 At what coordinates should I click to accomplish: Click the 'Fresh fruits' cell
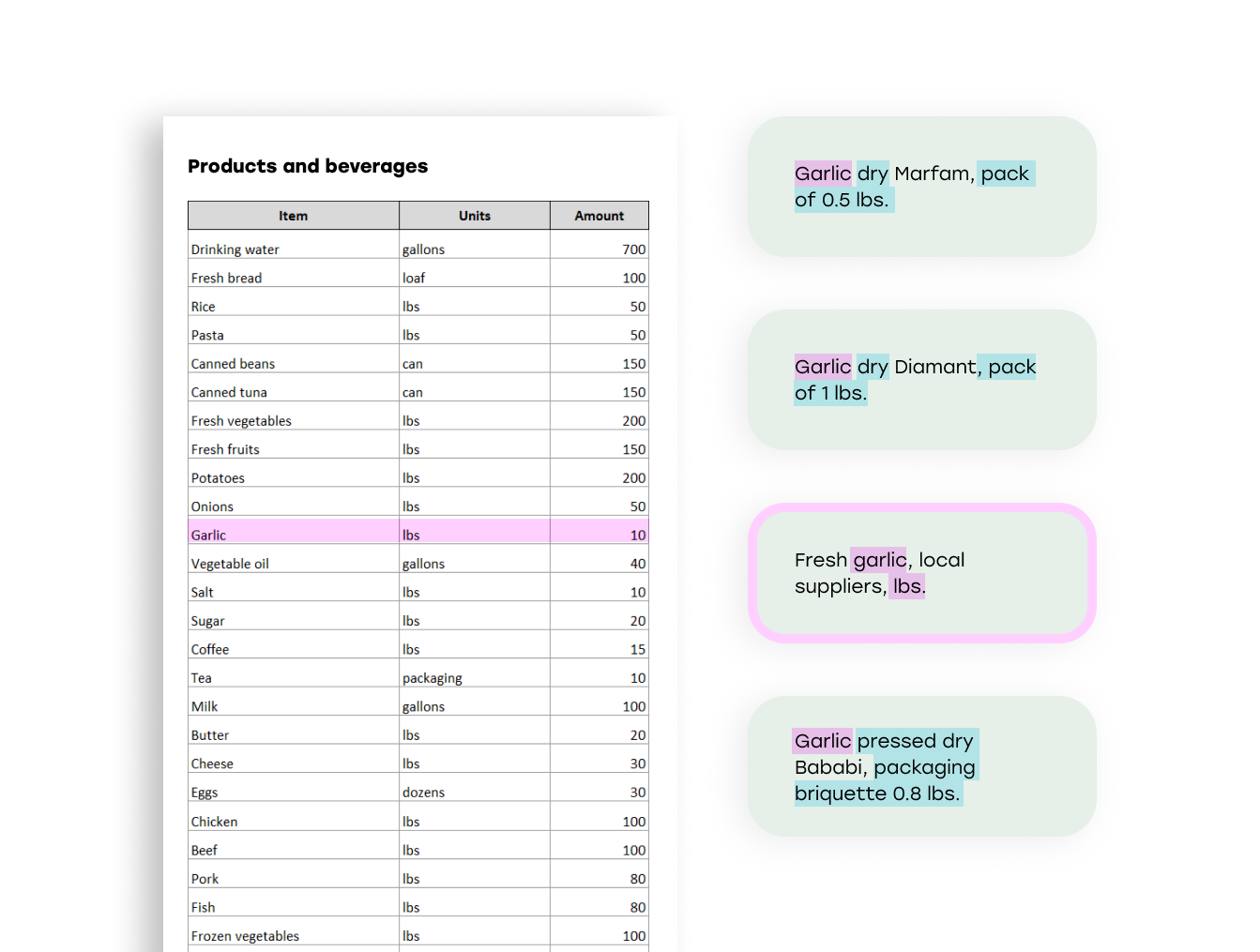coord(294,446)
